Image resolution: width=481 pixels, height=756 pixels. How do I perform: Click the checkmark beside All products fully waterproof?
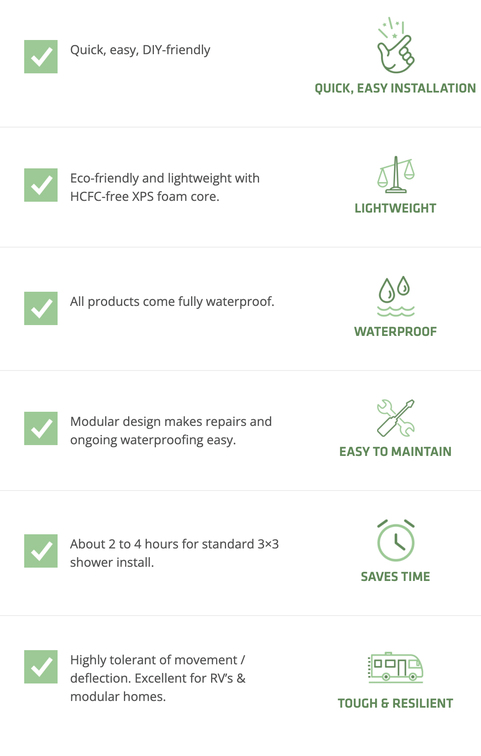(41, 308)
